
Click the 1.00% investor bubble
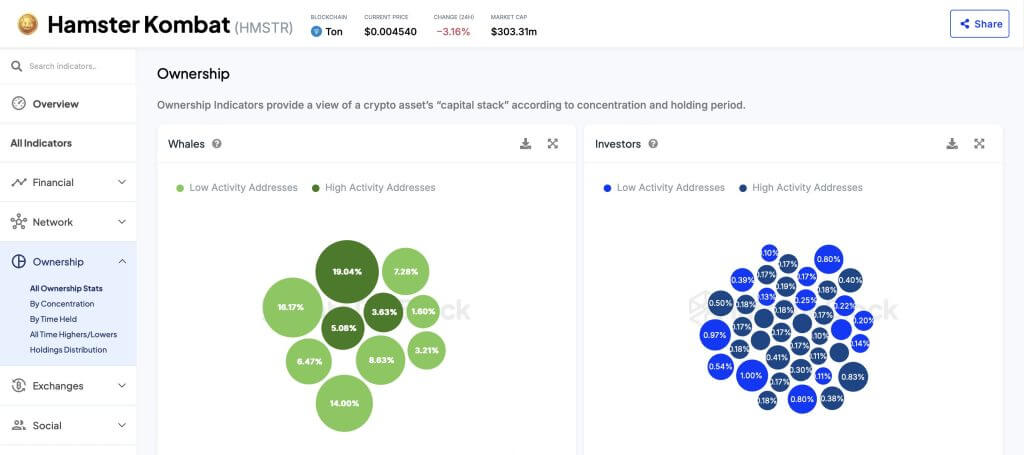tap(751, 375)
